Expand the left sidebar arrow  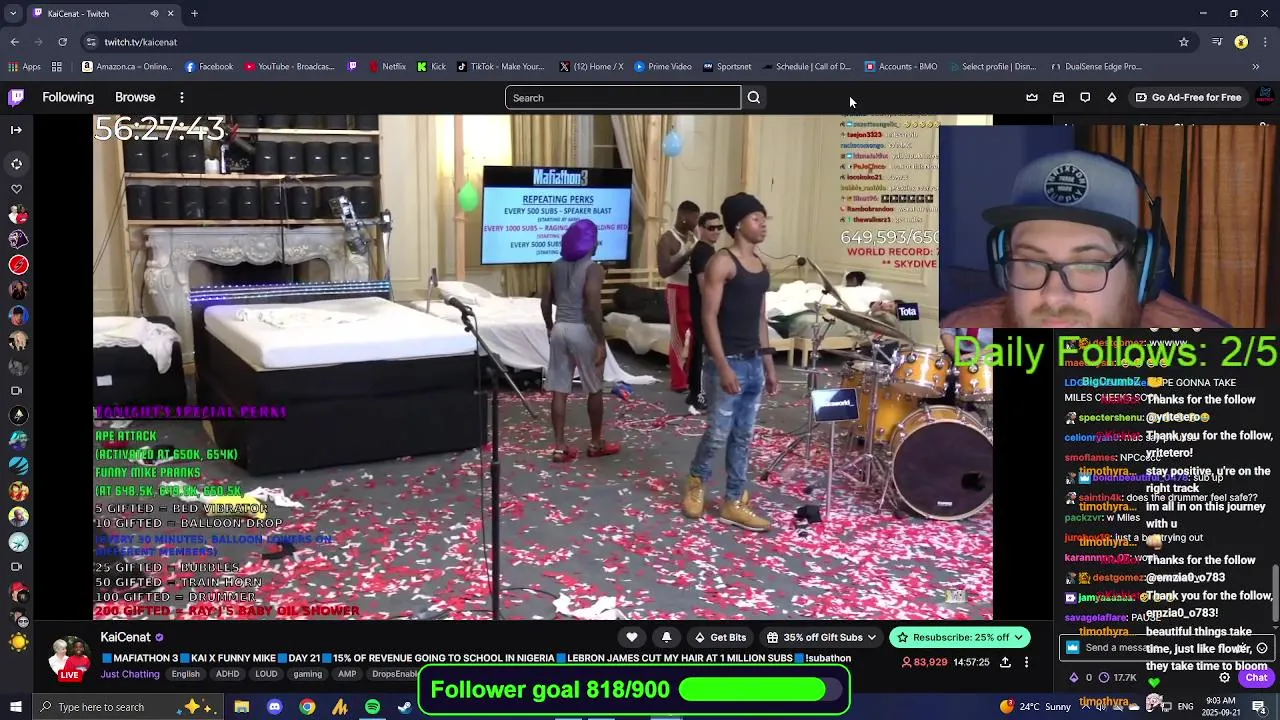click(x=16, y=129)
